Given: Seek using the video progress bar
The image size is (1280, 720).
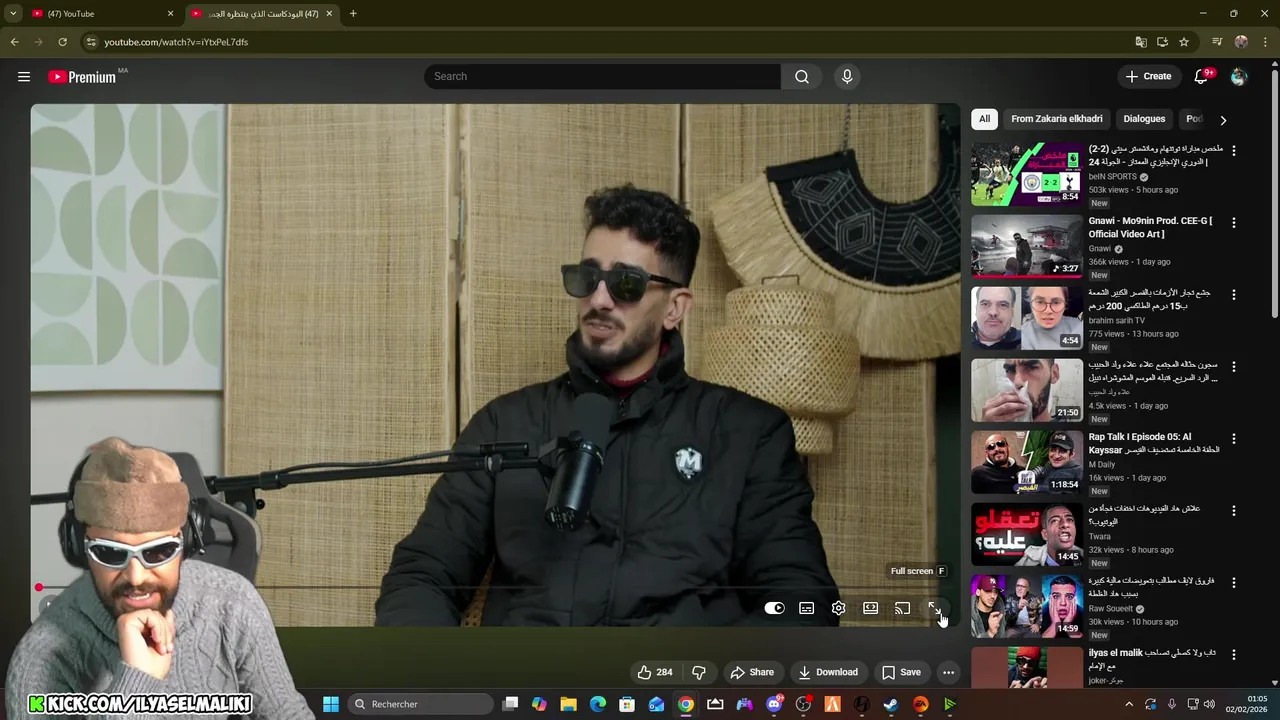Looking at the screenshot, I should click(495, 588).
